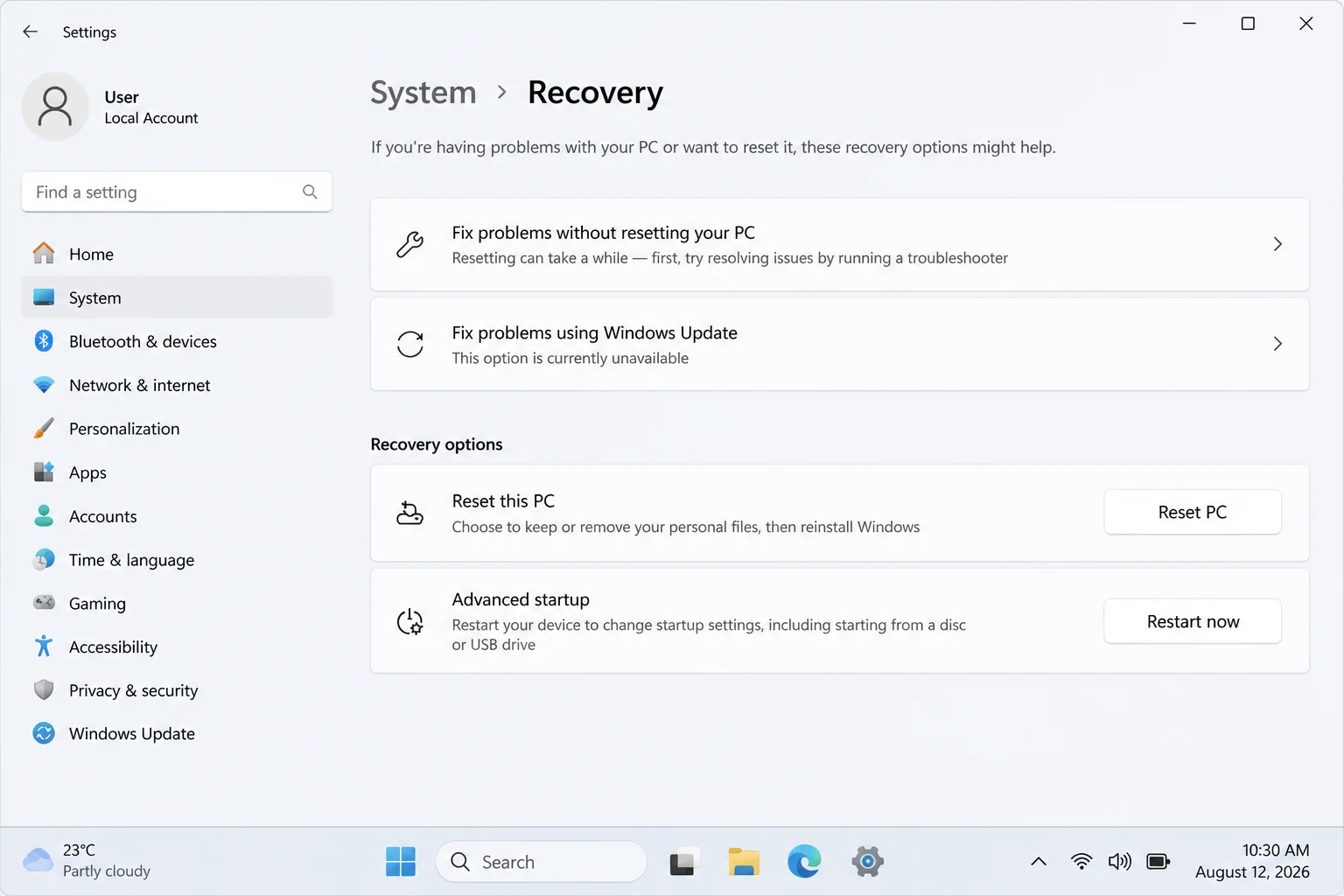Go to the Home settings page
This screenshot has height=896, width=1344.
tap(177, 254)
